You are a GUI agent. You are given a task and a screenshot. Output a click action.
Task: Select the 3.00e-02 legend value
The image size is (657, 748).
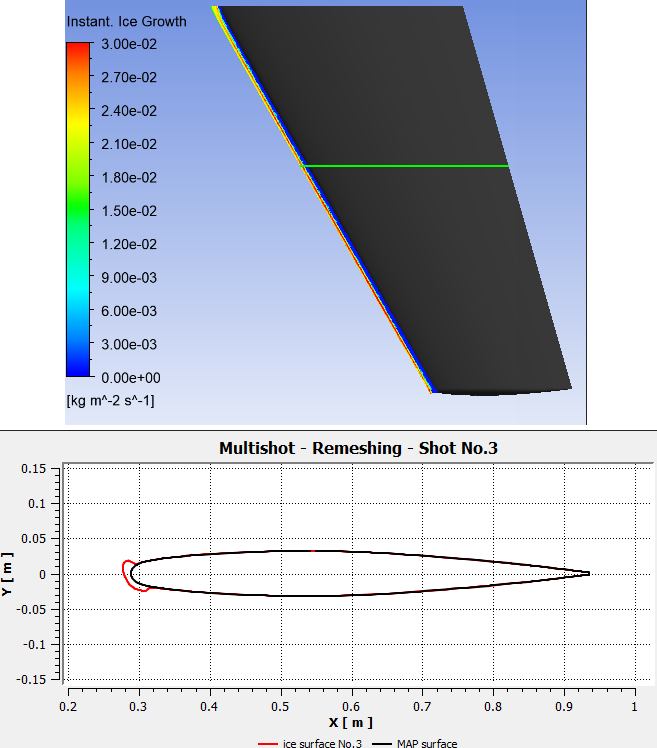click(129, 44)
